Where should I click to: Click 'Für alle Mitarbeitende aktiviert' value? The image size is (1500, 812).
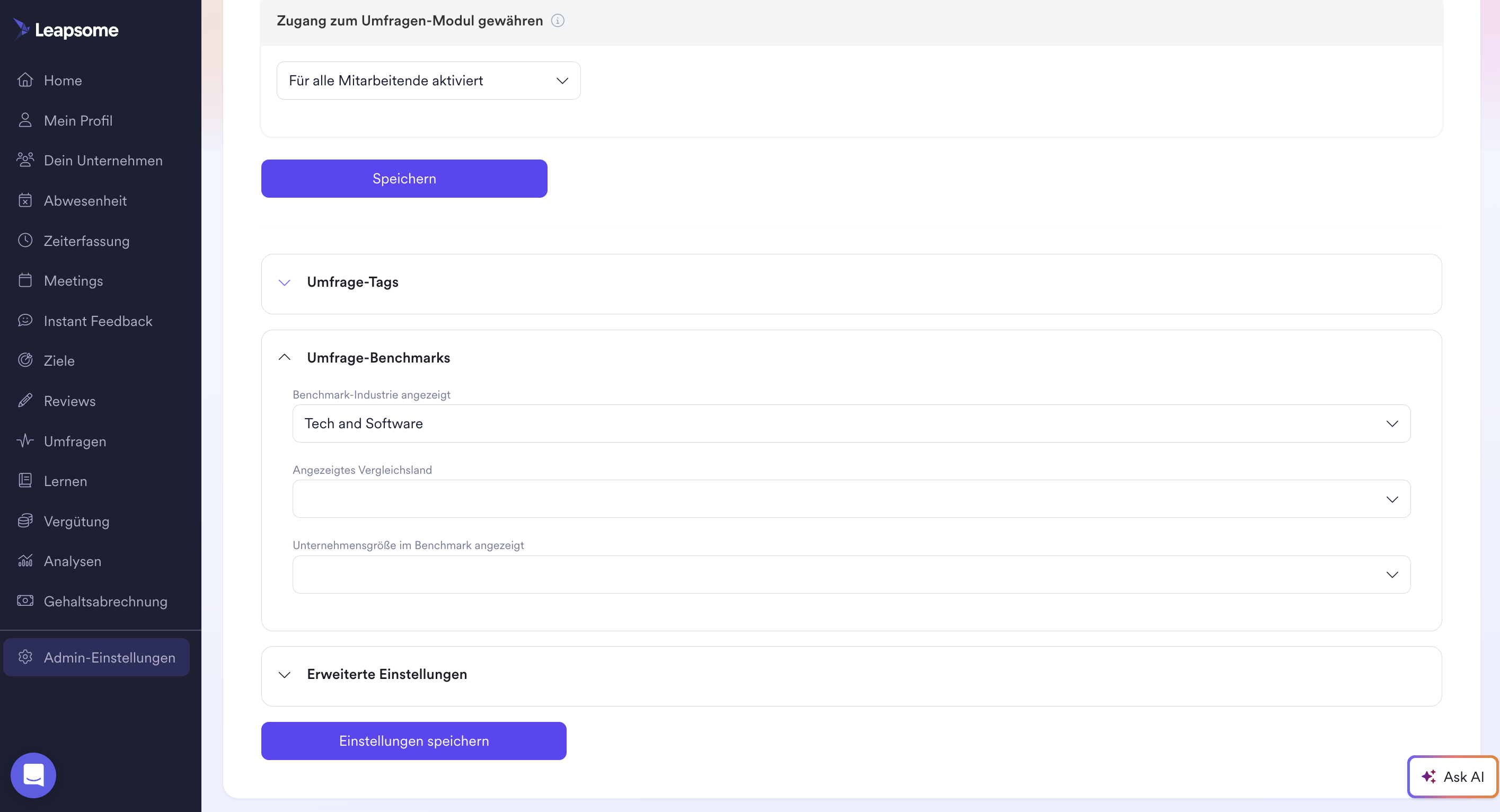[386, 81]
